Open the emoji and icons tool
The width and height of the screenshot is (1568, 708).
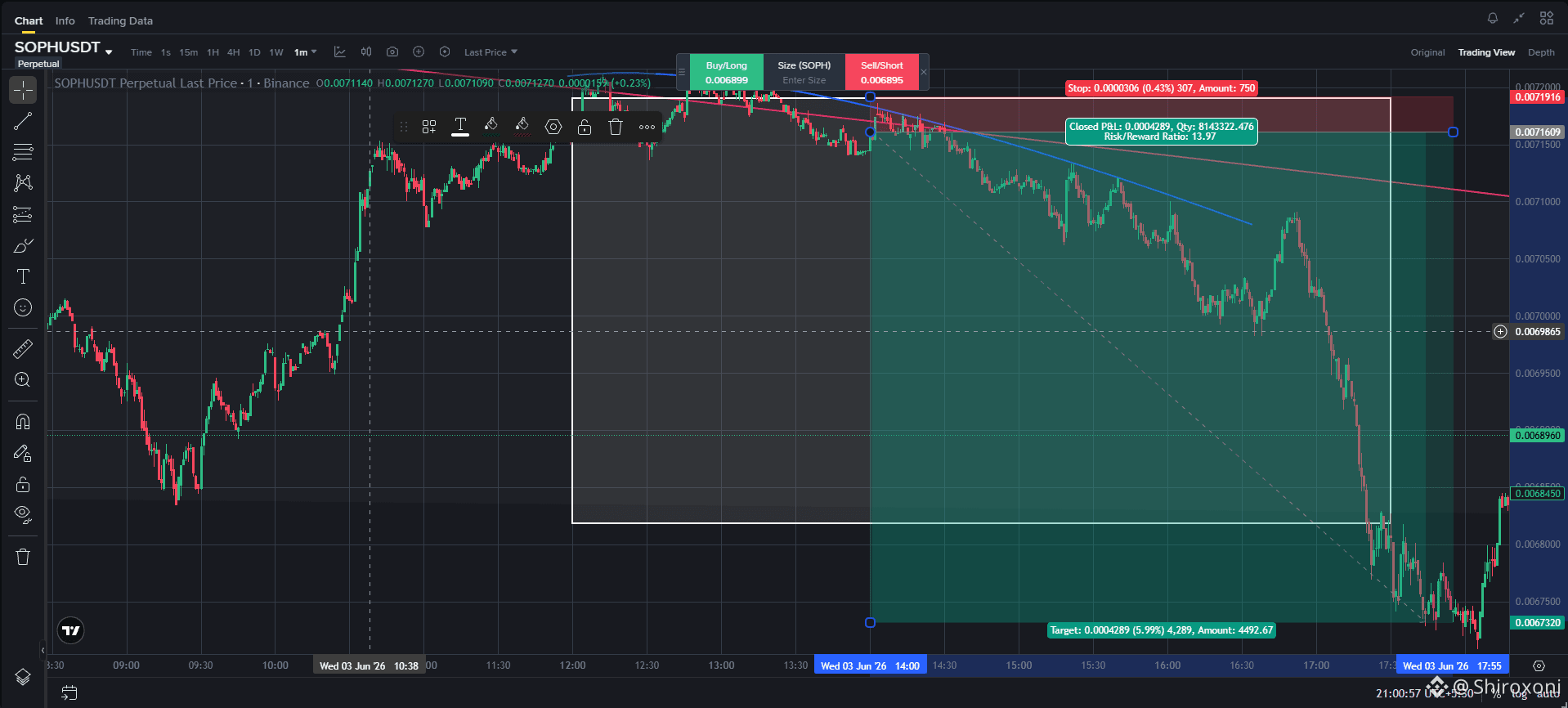coord(23,307)
